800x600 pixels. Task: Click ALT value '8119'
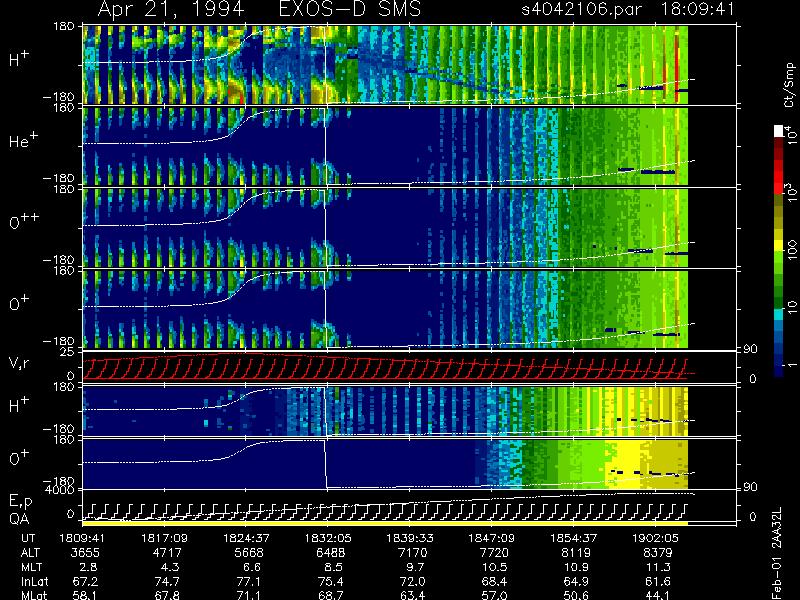[576, 553]
